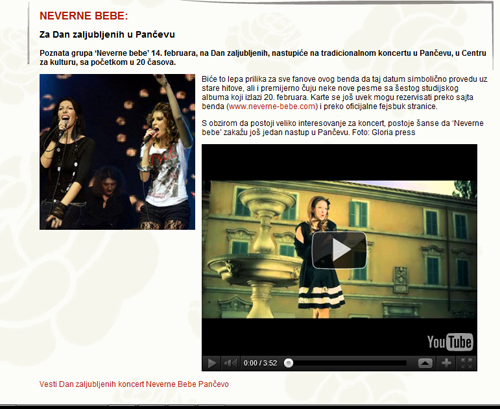Visit the 'Pančevo' tag link

(213, 384)
